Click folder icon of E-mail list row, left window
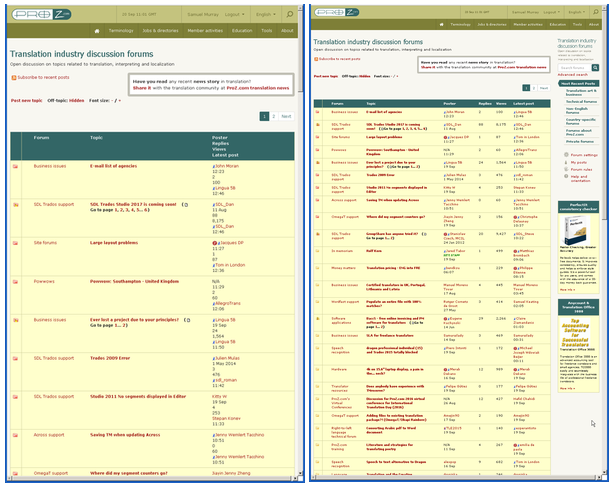 click(16, 166)
